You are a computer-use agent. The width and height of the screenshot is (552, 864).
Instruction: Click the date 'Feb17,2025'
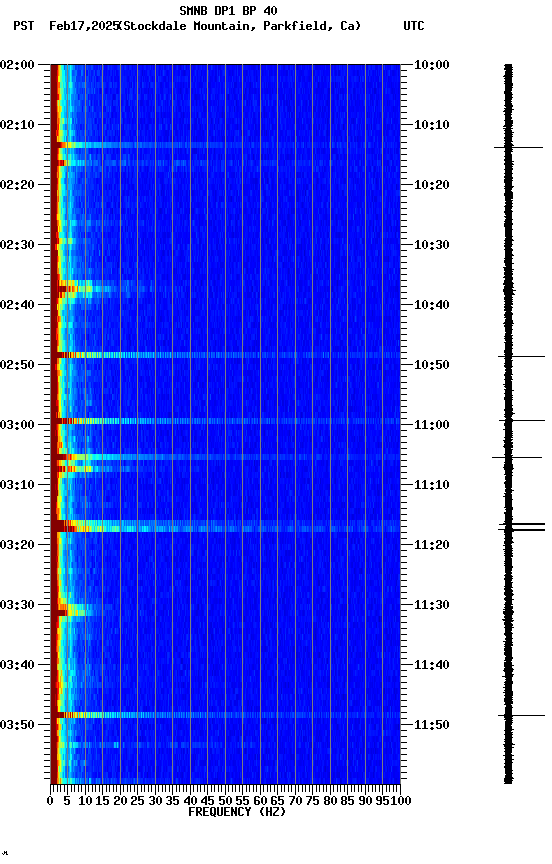click(84, 26)
